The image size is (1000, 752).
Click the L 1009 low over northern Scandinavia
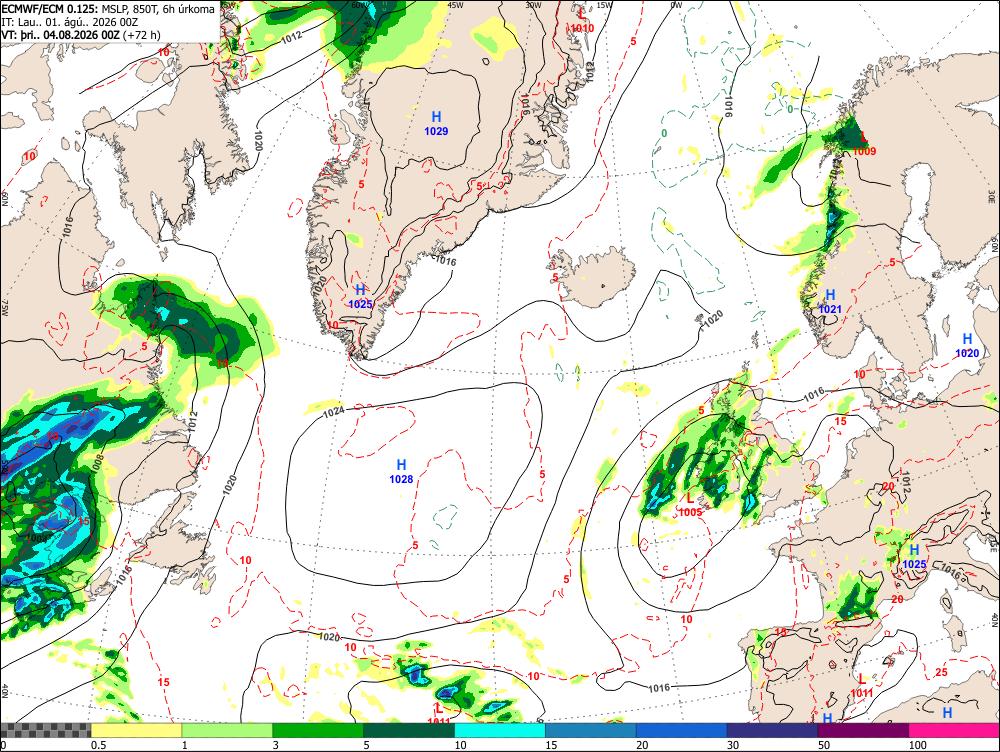864,144
